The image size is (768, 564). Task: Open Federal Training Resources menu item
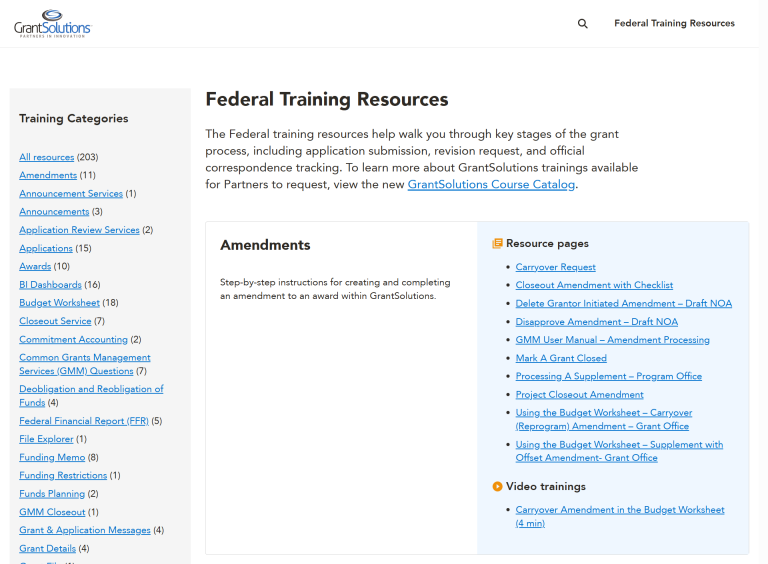(674, 23)
